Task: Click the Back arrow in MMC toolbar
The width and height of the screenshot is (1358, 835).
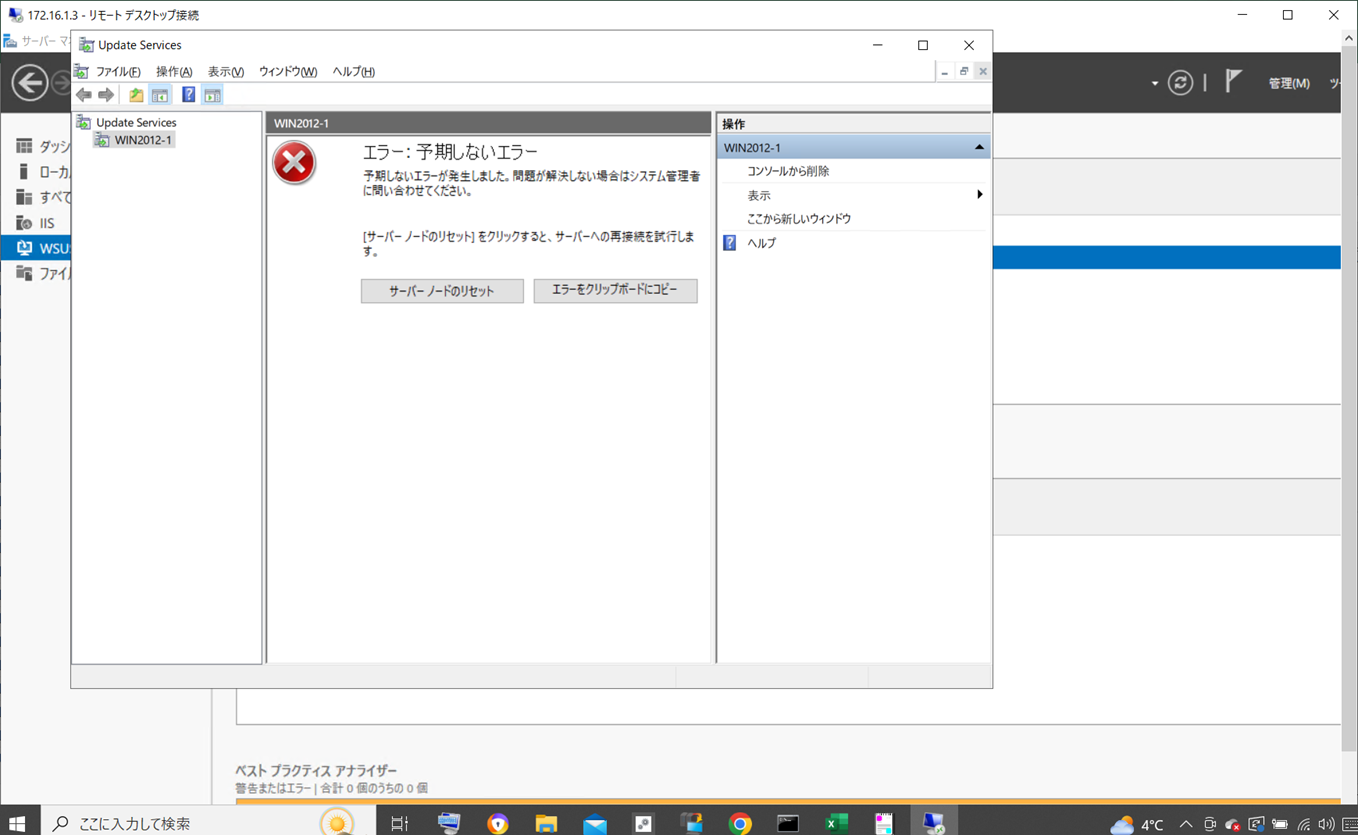Action: coord(84,96)
